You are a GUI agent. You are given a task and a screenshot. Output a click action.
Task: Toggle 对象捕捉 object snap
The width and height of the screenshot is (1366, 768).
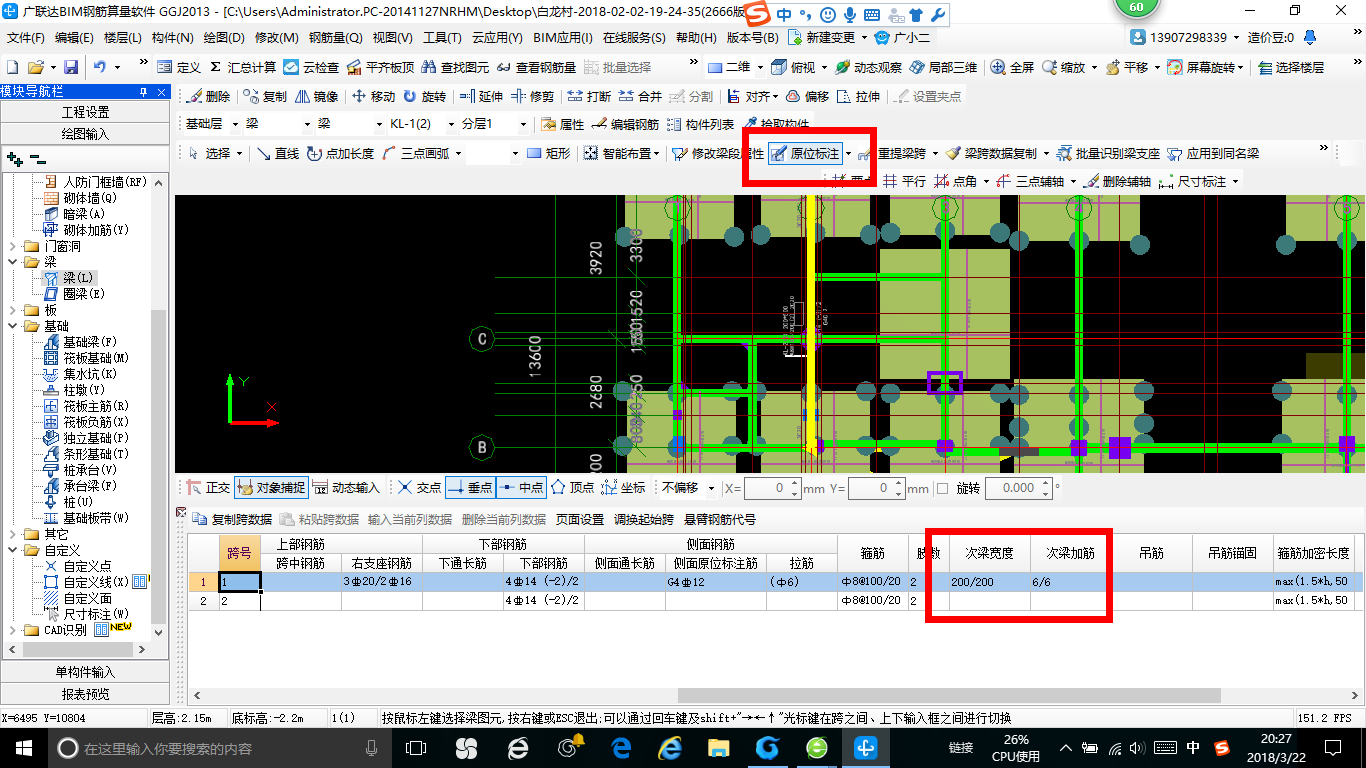(270, 488)
